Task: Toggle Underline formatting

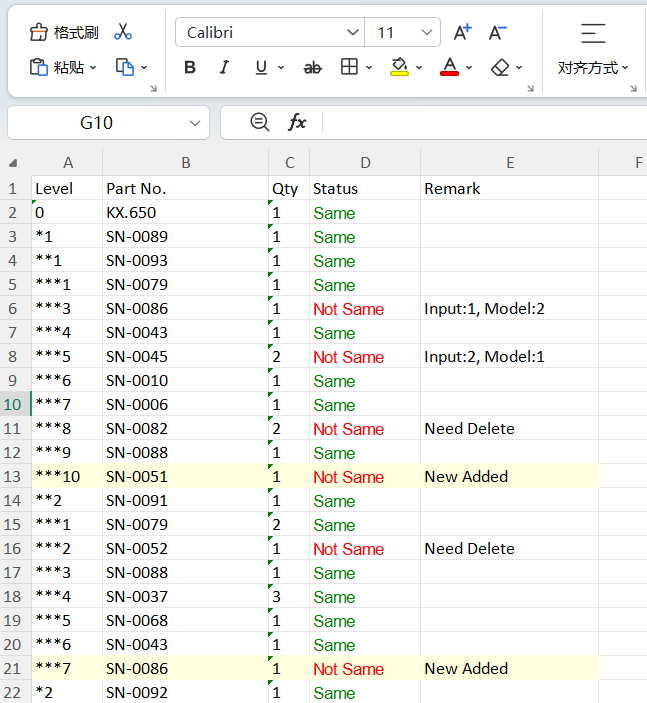Action: tap(261, 67)
